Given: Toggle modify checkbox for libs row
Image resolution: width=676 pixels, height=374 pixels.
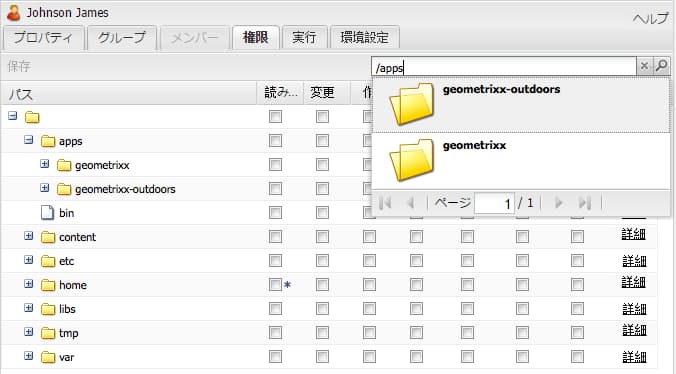Looking at the screenshot, I should click(322, 309).
